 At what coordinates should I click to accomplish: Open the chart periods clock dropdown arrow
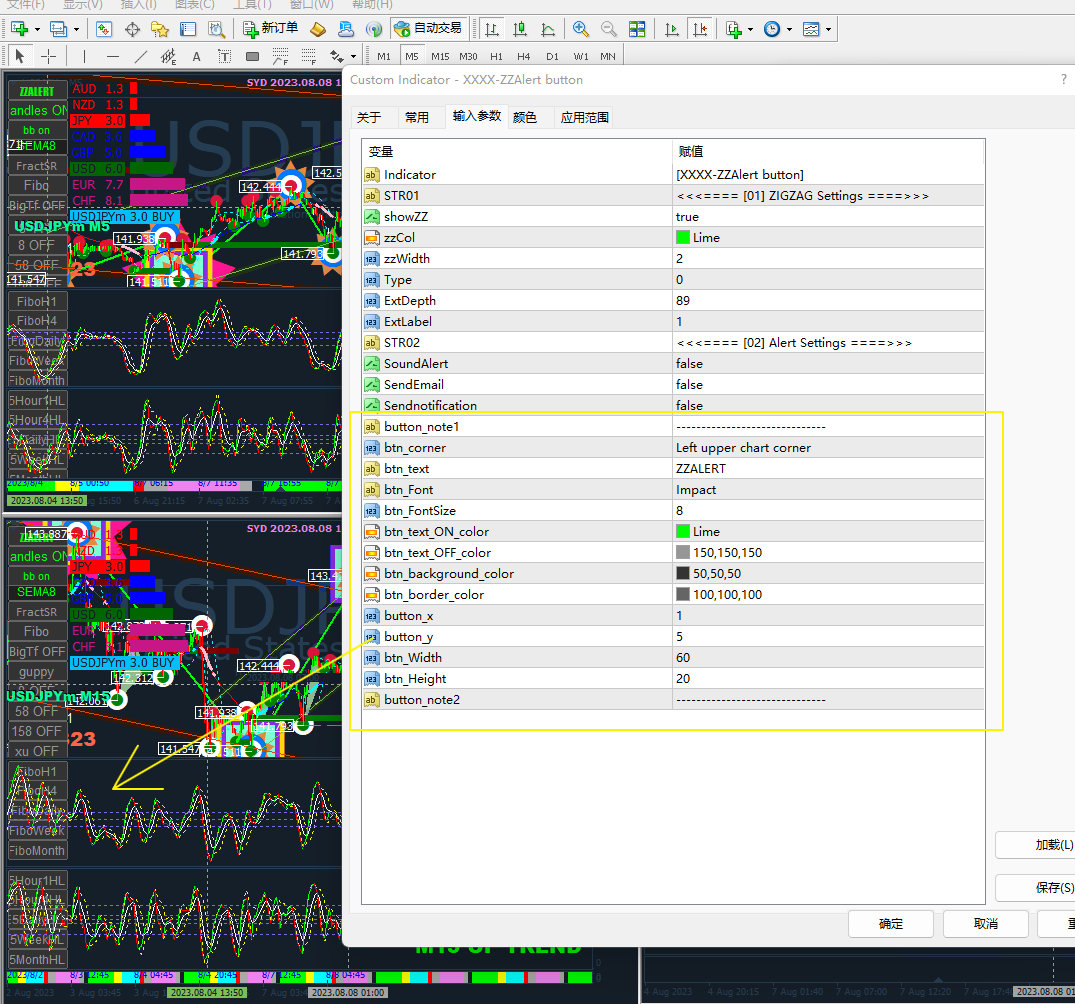(789, 29)
